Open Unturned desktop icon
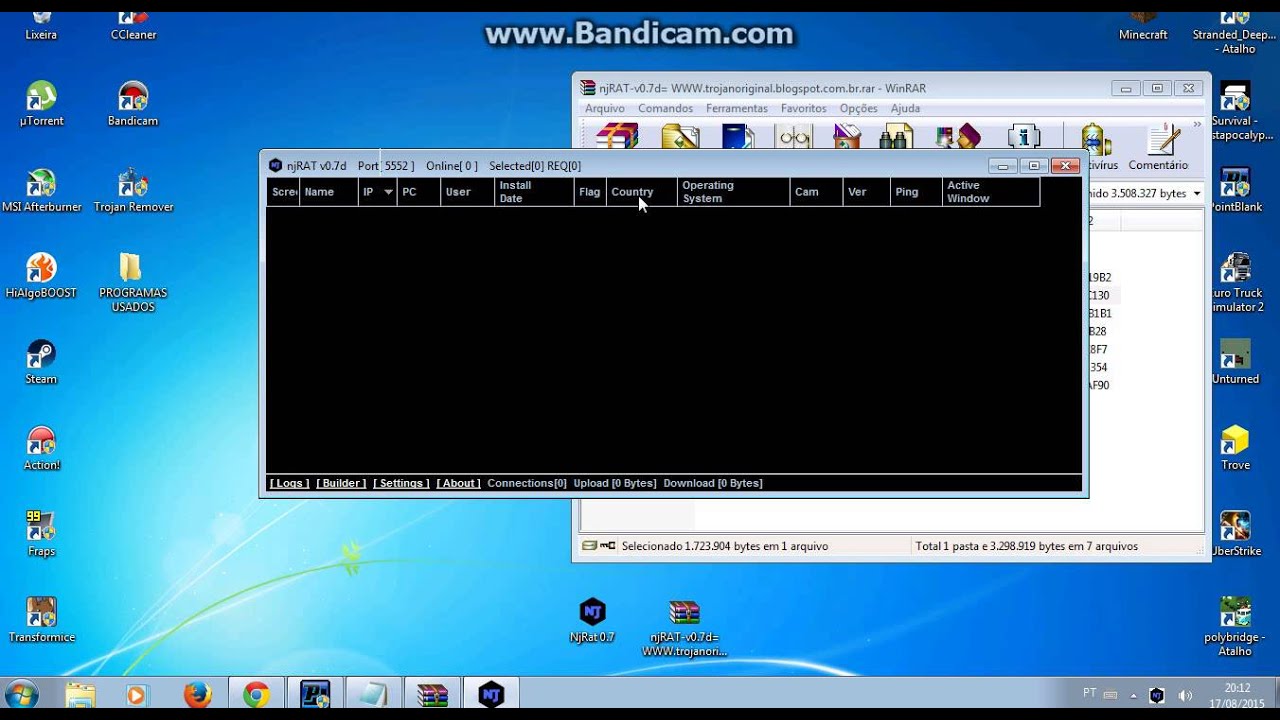The height and width of the screenshot is (720, 1280). [1235, 362]
